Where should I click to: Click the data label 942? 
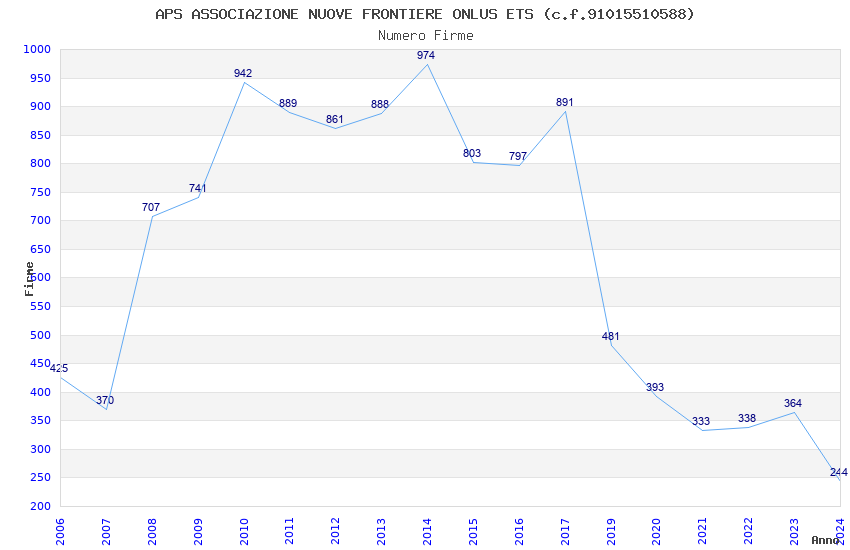coord(243,73)
